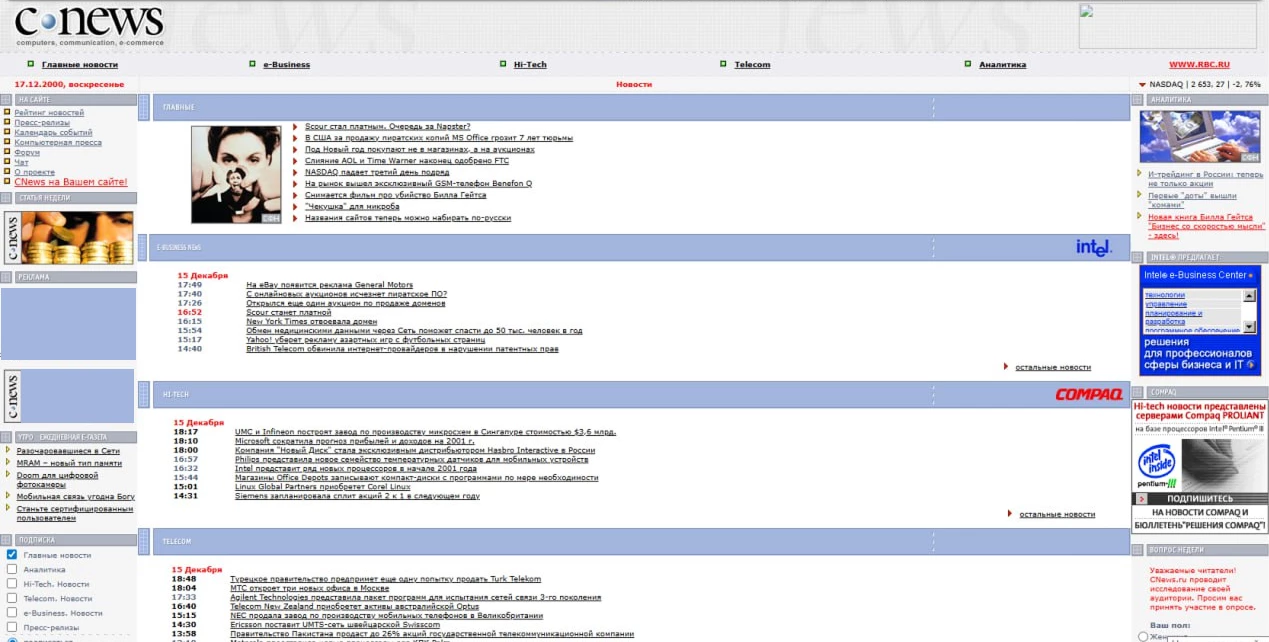This screenshot has height=642, width=1269.
Task: Click the grid icon beside Telecom section header
Action: coord(144,541)
